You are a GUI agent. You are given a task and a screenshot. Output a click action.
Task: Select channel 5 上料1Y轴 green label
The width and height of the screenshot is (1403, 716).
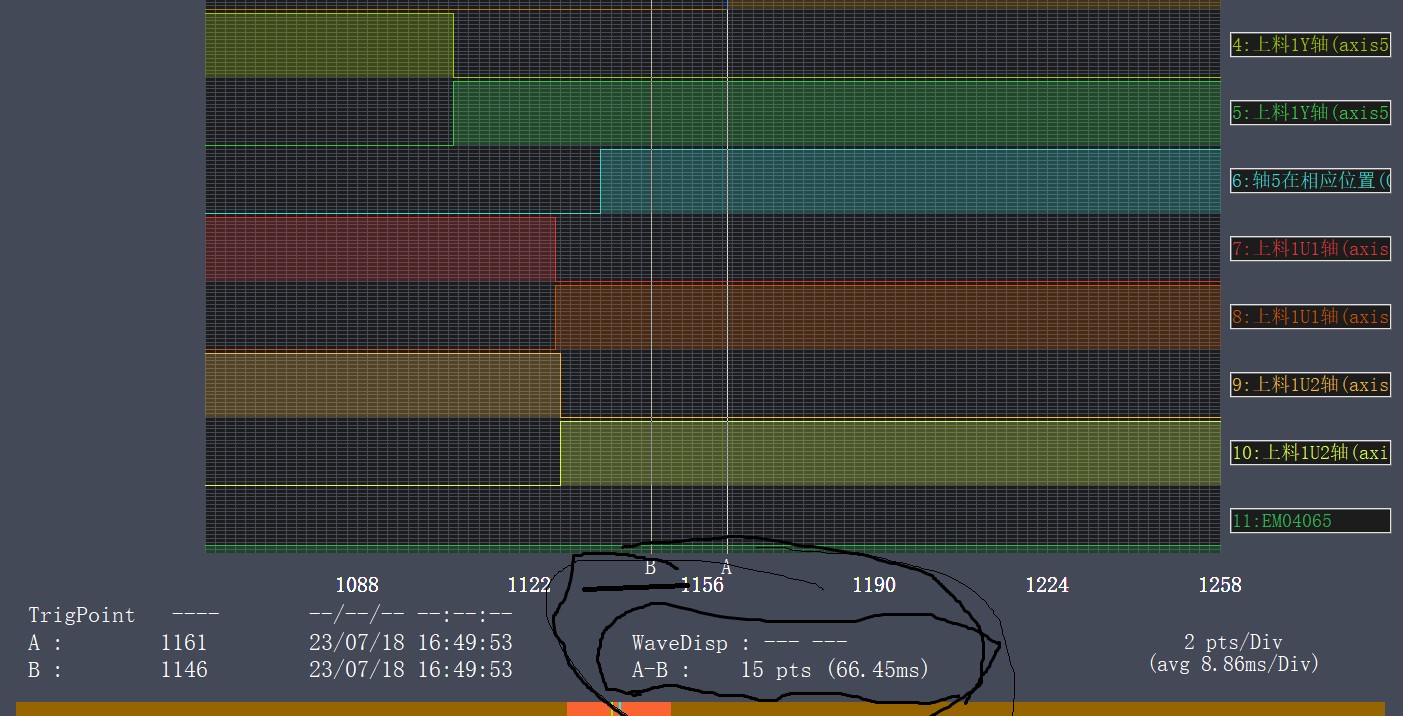[1310, 113]
